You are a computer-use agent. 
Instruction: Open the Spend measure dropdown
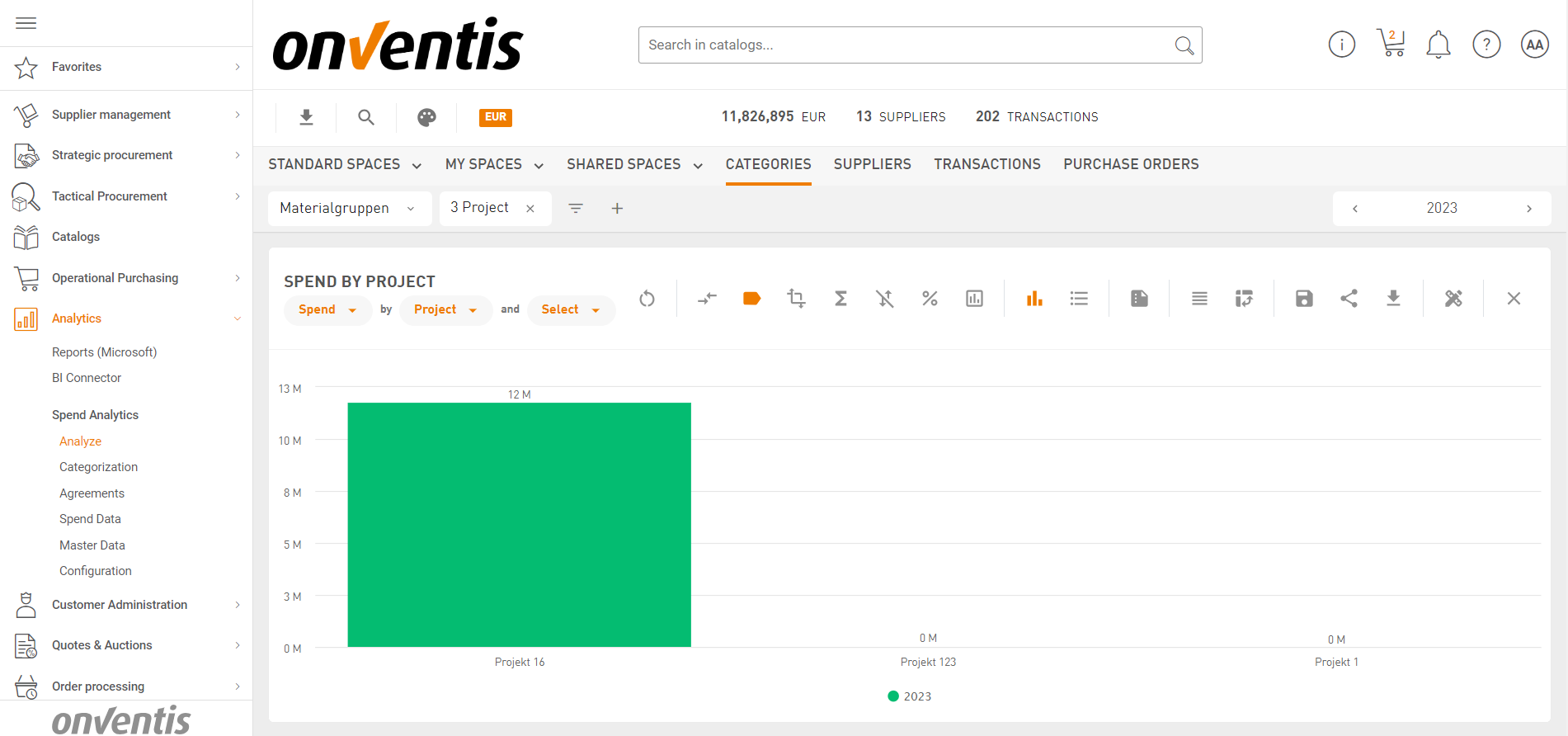click(327, 310)
